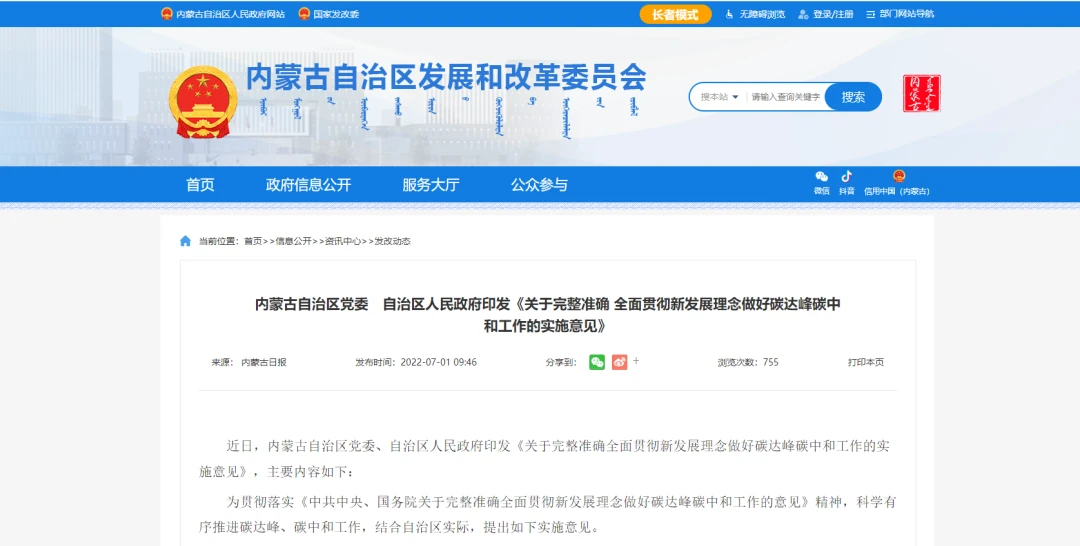Click the 打印本页 print link
Screen dimensions: 1080x546
coord(865,362)
